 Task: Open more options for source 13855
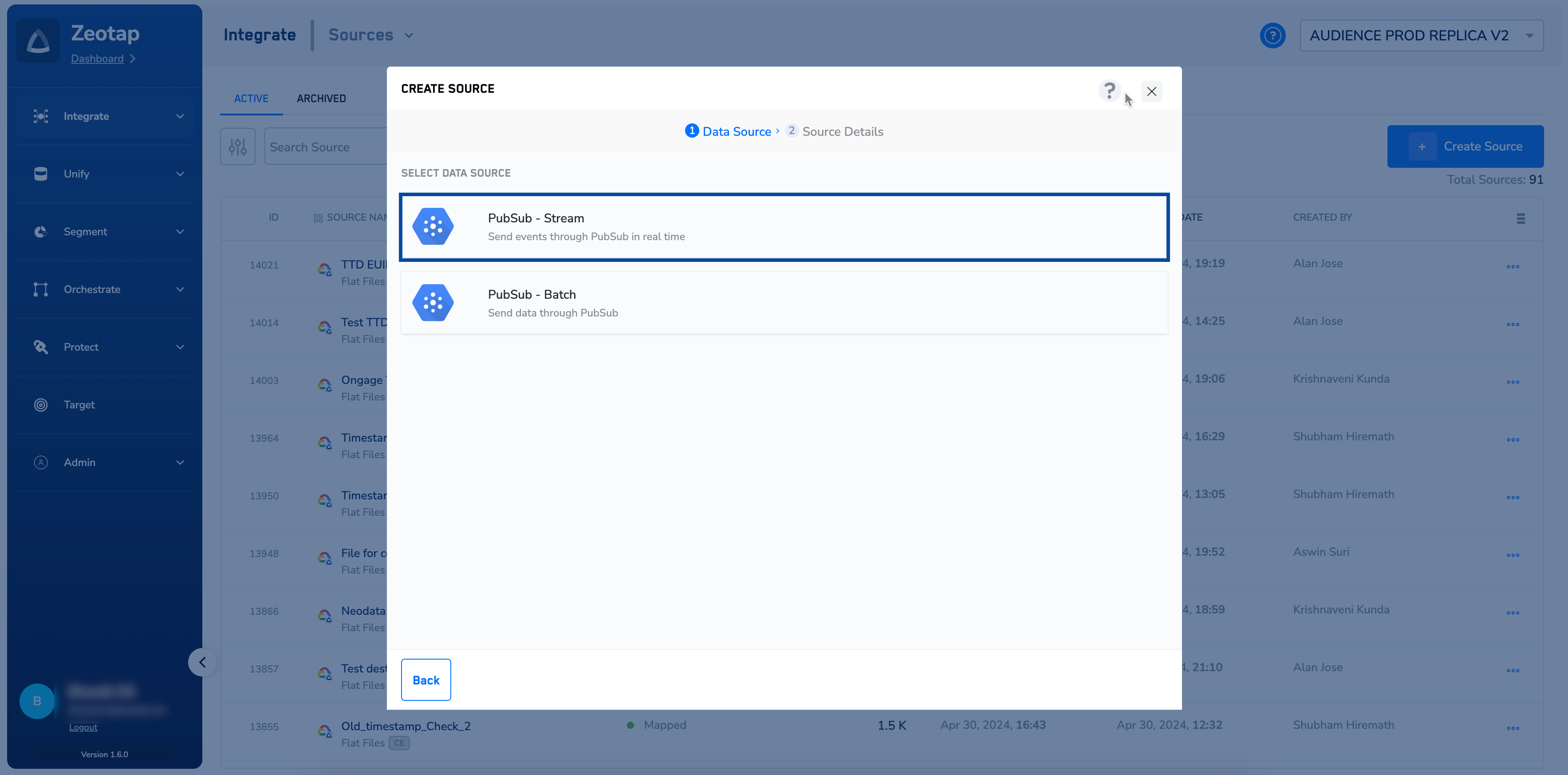tap(1513, 728)
